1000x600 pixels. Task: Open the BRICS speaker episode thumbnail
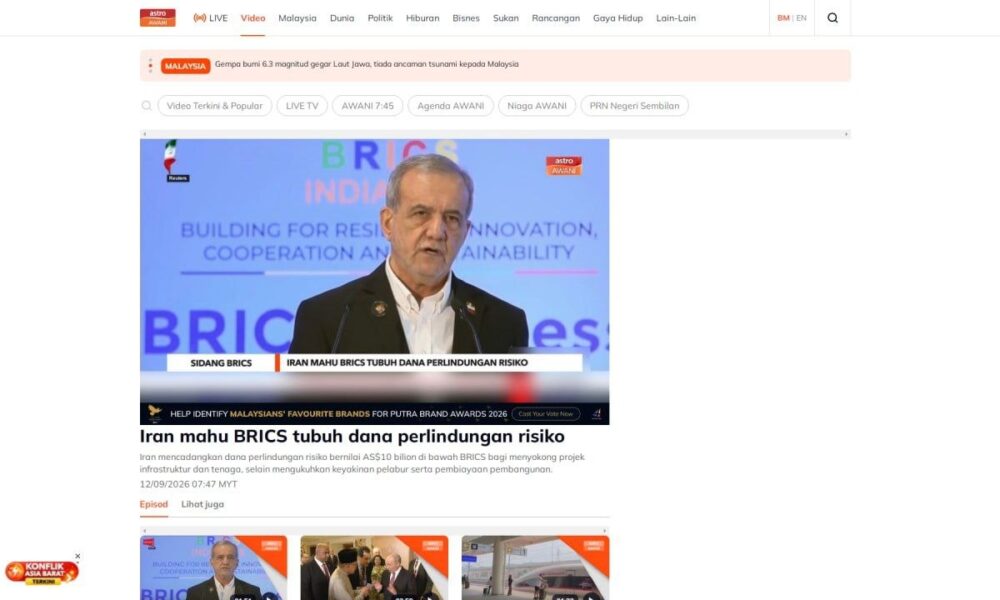(214, 567)
